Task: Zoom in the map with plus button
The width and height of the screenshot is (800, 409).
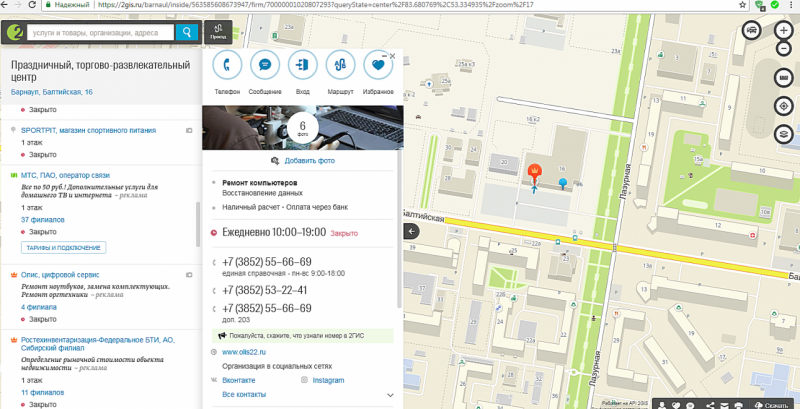Action: coord(784,31)
